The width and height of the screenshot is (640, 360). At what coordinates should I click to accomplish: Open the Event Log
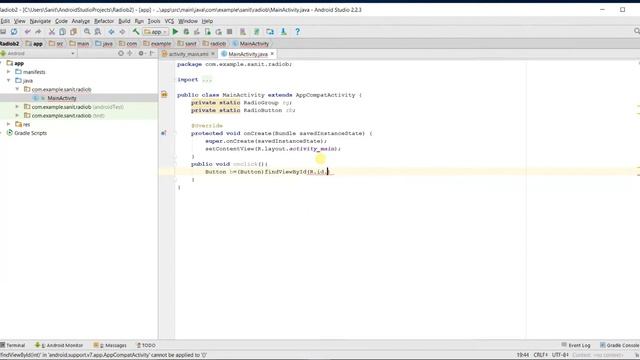click(576, 345)
